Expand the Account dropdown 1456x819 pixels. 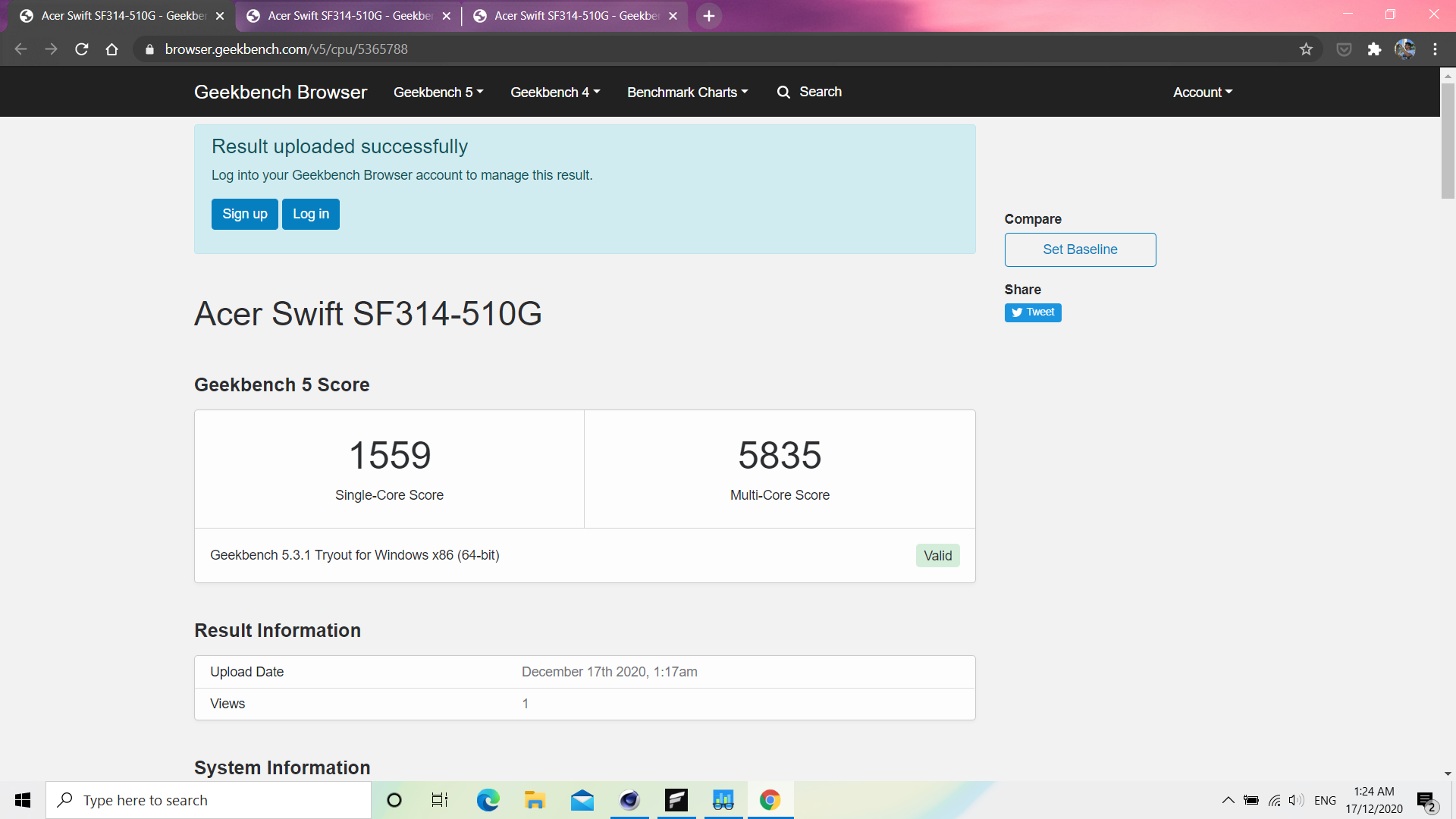coord(1203,92)
